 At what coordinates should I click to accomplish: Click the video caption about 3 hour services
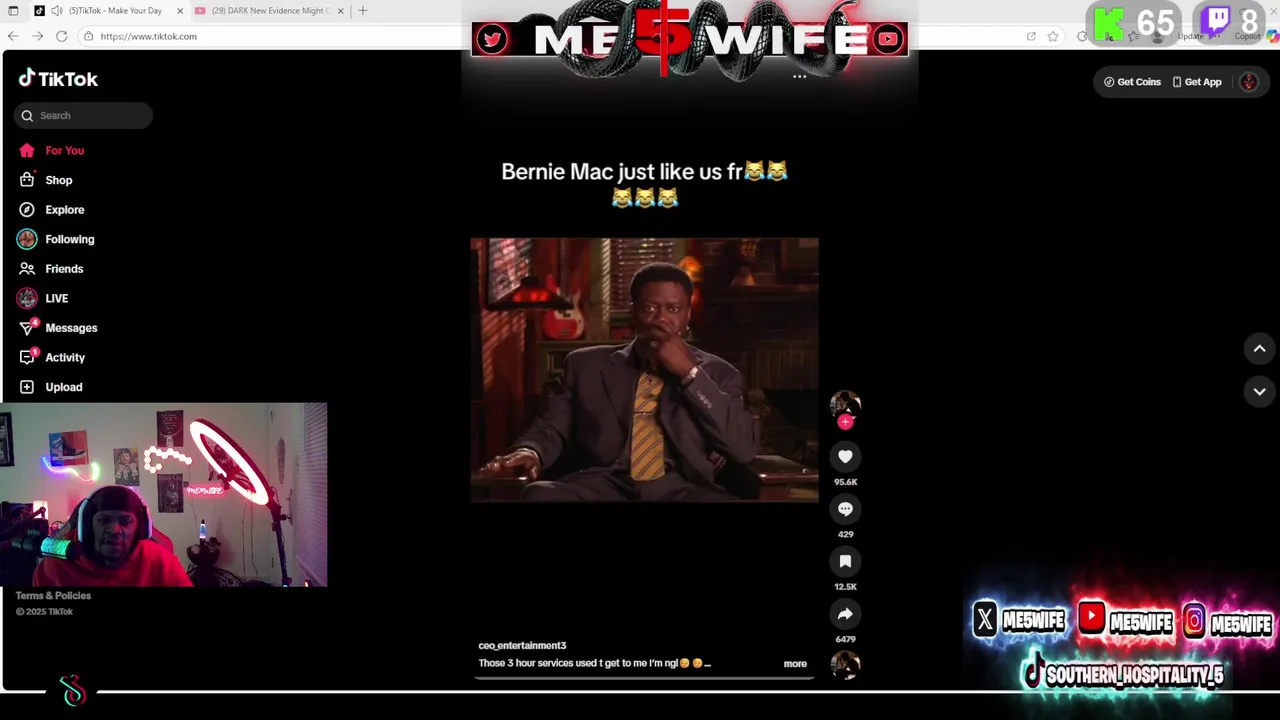coord(594,663)
